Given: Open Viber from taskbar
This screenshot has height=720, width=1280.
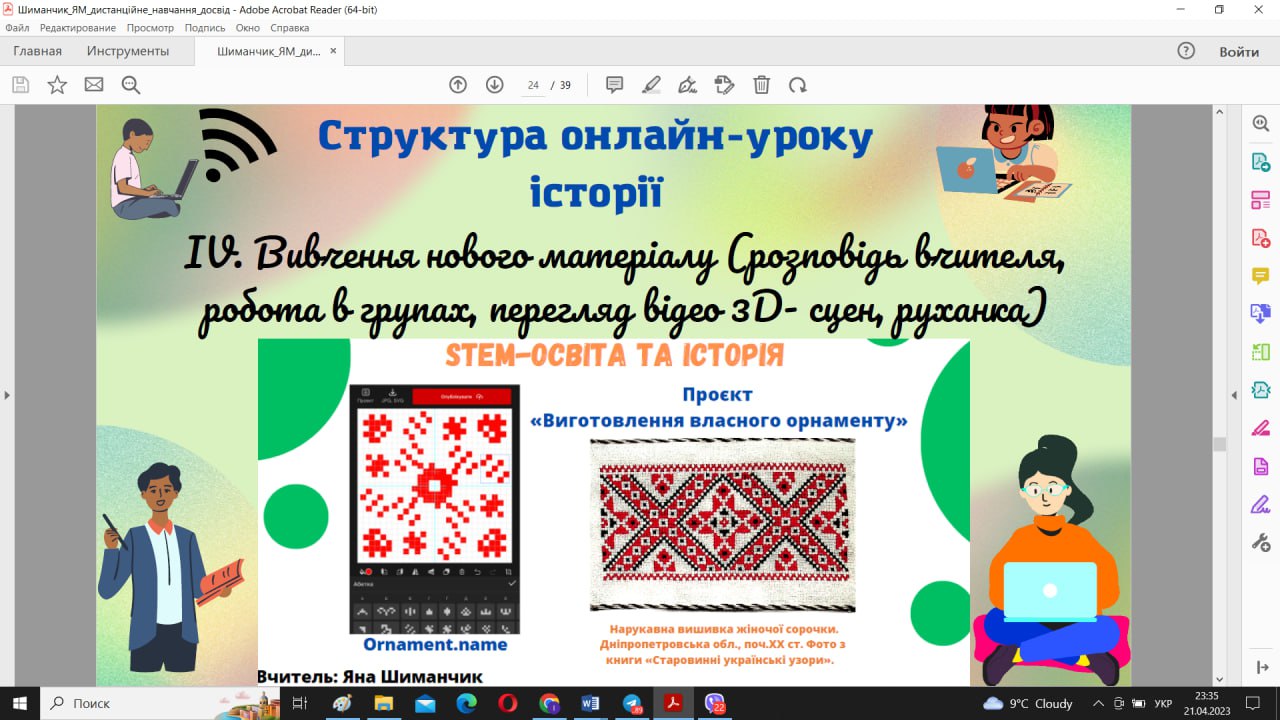Looking at the screenshot, I should coord(714,703).
